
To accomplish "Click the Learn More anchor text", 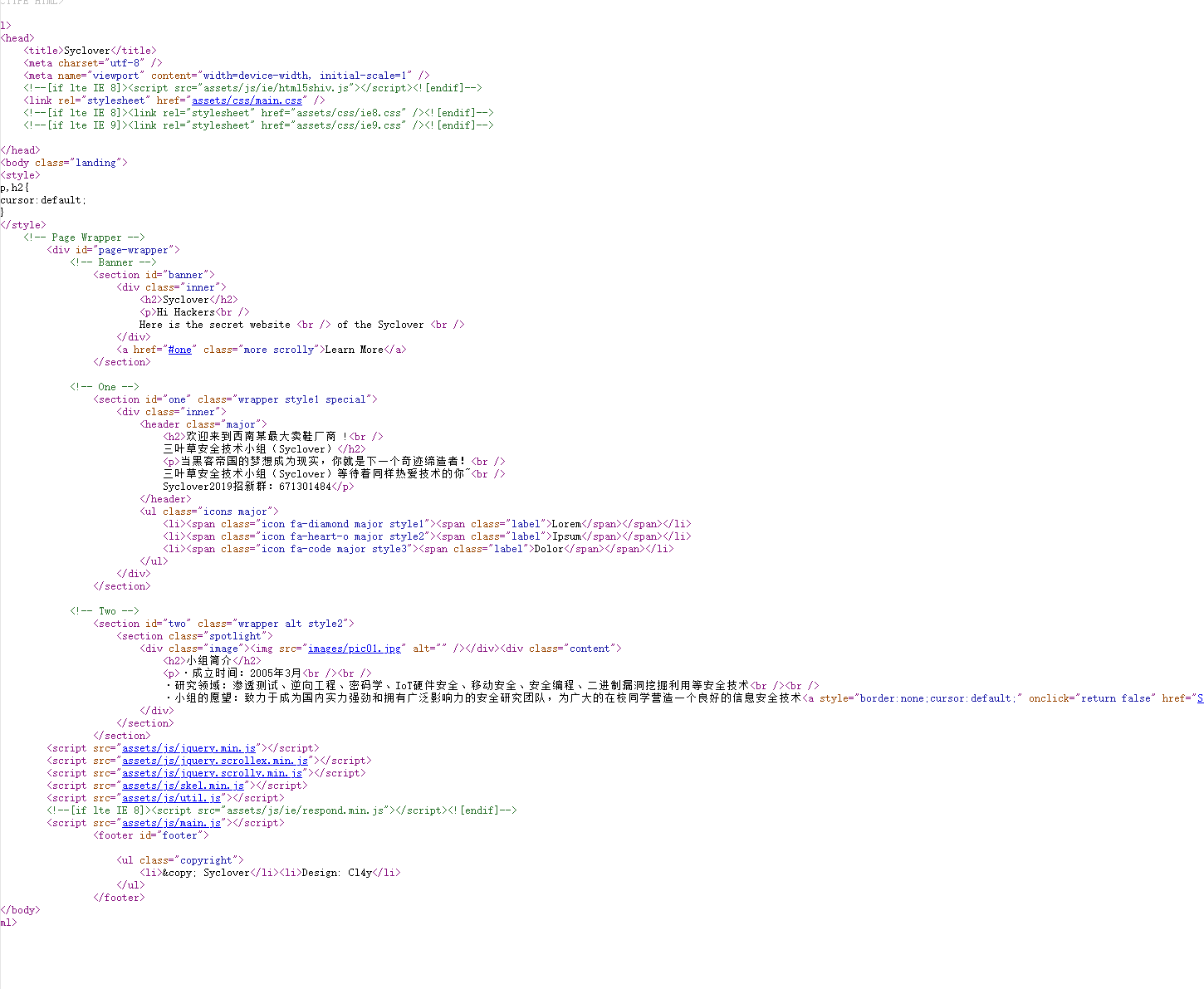I will (x=352, y=349).
